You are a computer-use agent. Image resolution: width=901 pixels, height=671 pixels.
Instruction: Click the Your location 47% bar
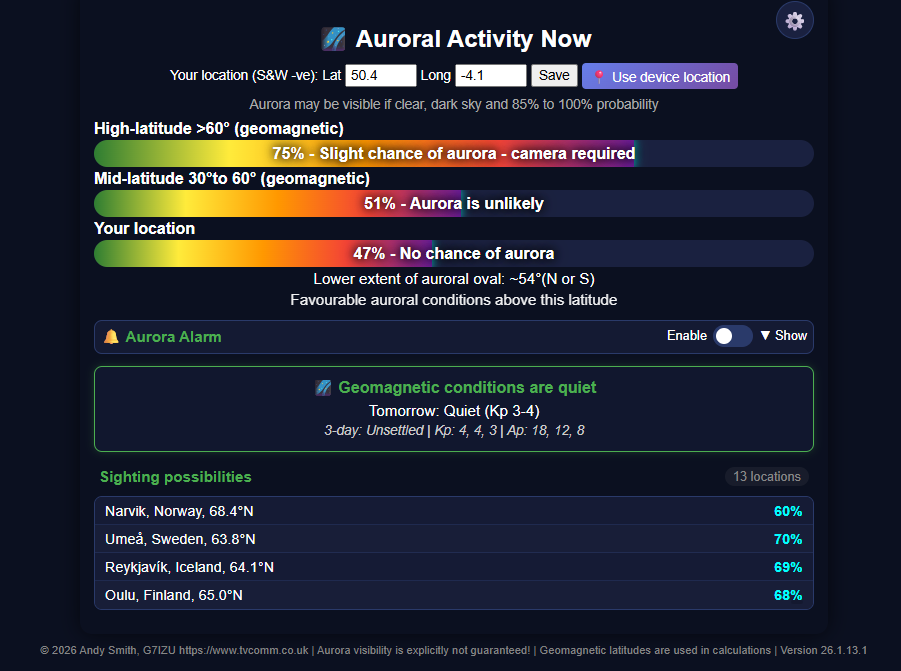(x=453, y=254)
